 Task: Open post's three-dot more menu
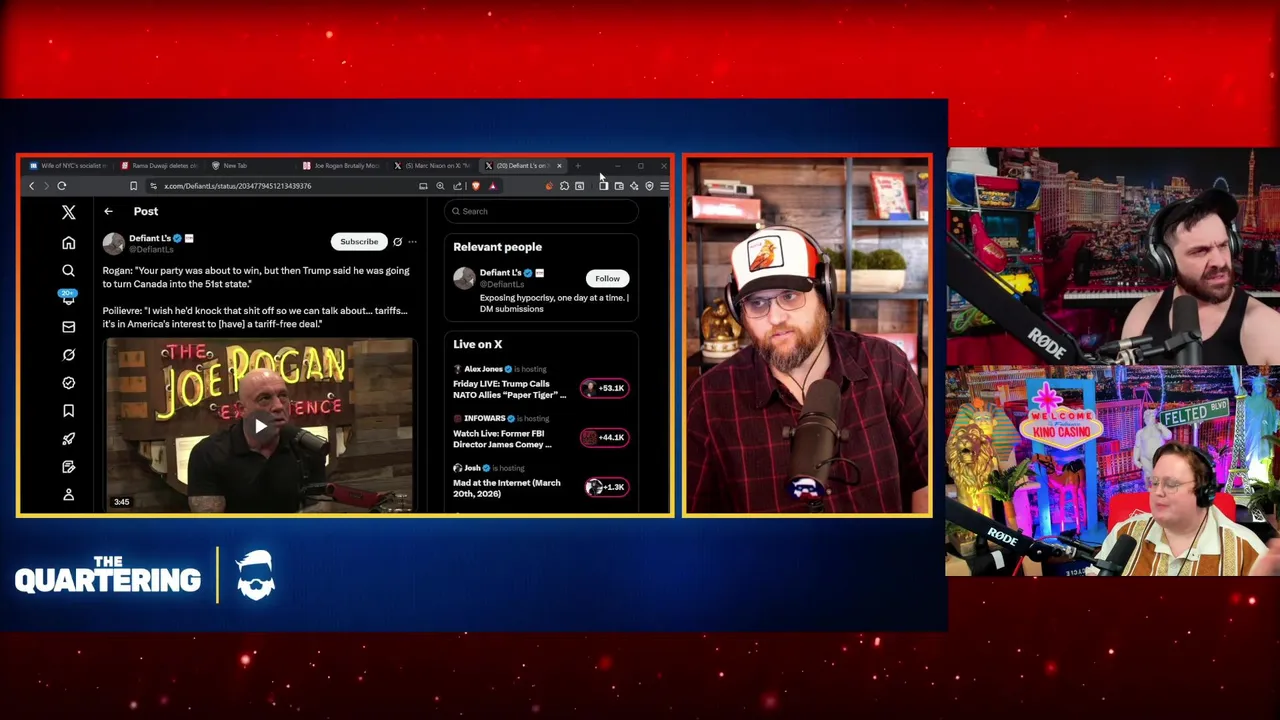[x=412, y=241]
